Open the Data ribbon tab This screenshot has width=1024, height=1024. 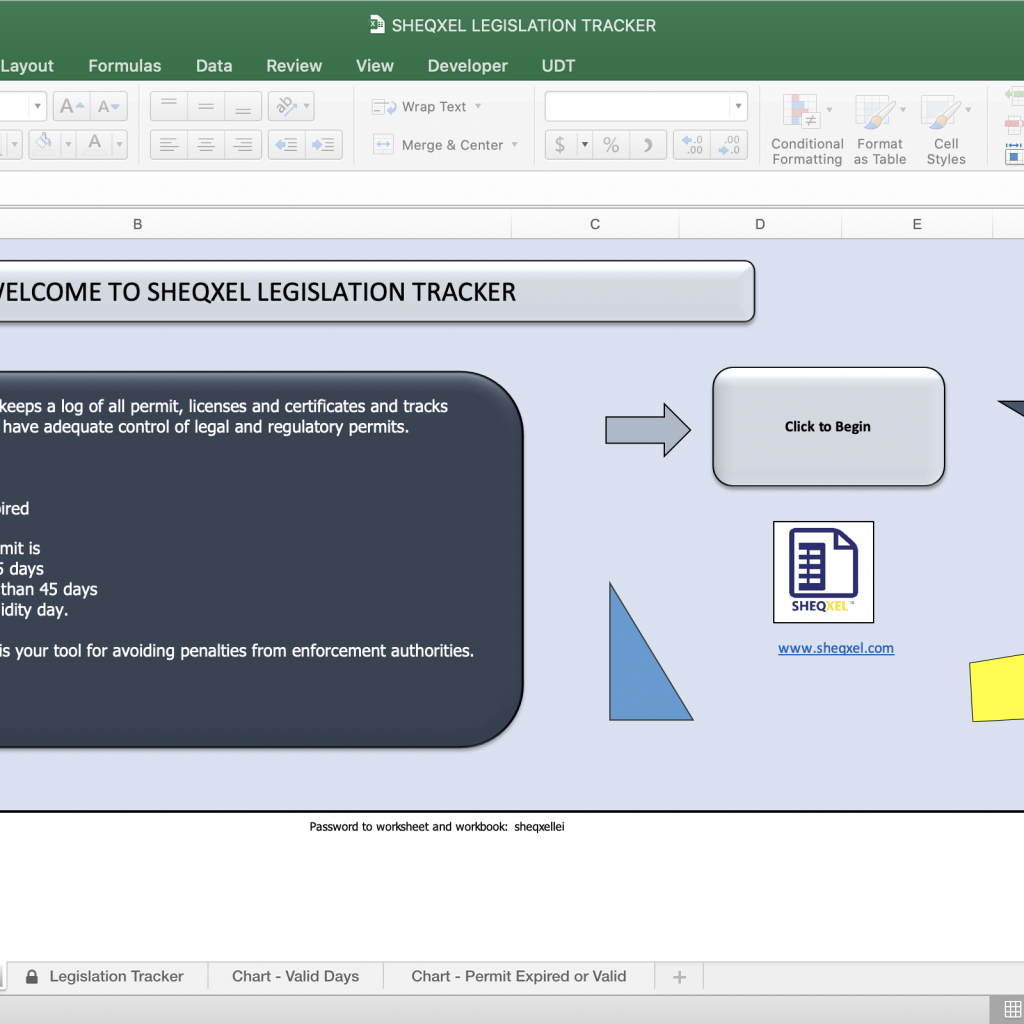click(x=214, y=66)
